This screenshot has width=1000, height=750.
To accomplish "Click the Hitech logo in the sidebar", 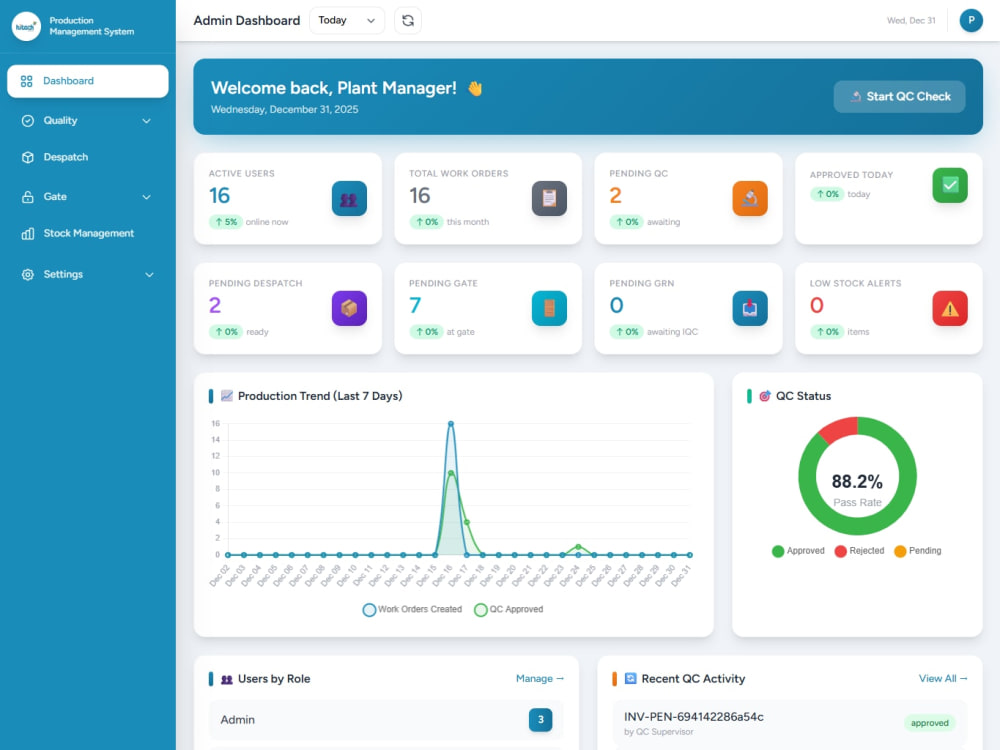I will click(26, 26).
